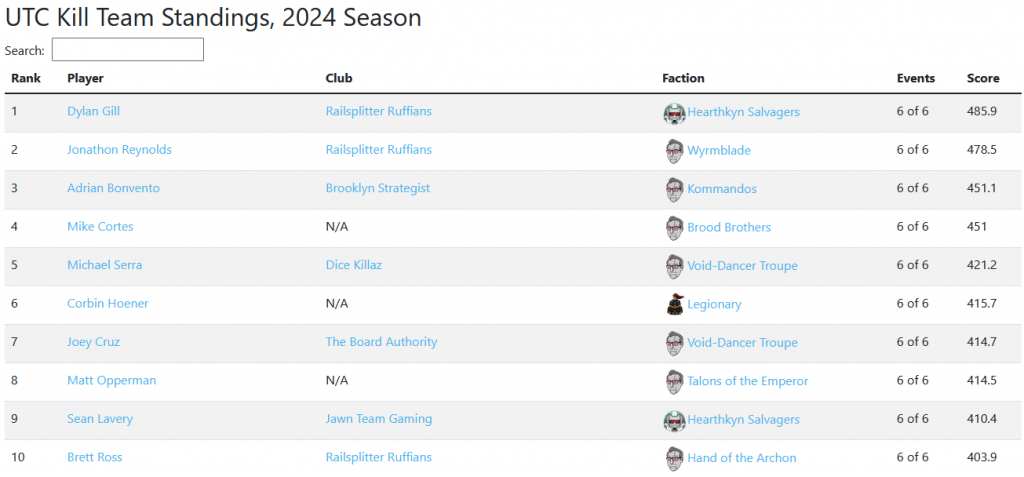Image resolution: width=1024 pixels, height=477 pixels.
Task: Visit the Dice Killaz club page
Action: tap(354, 265)
